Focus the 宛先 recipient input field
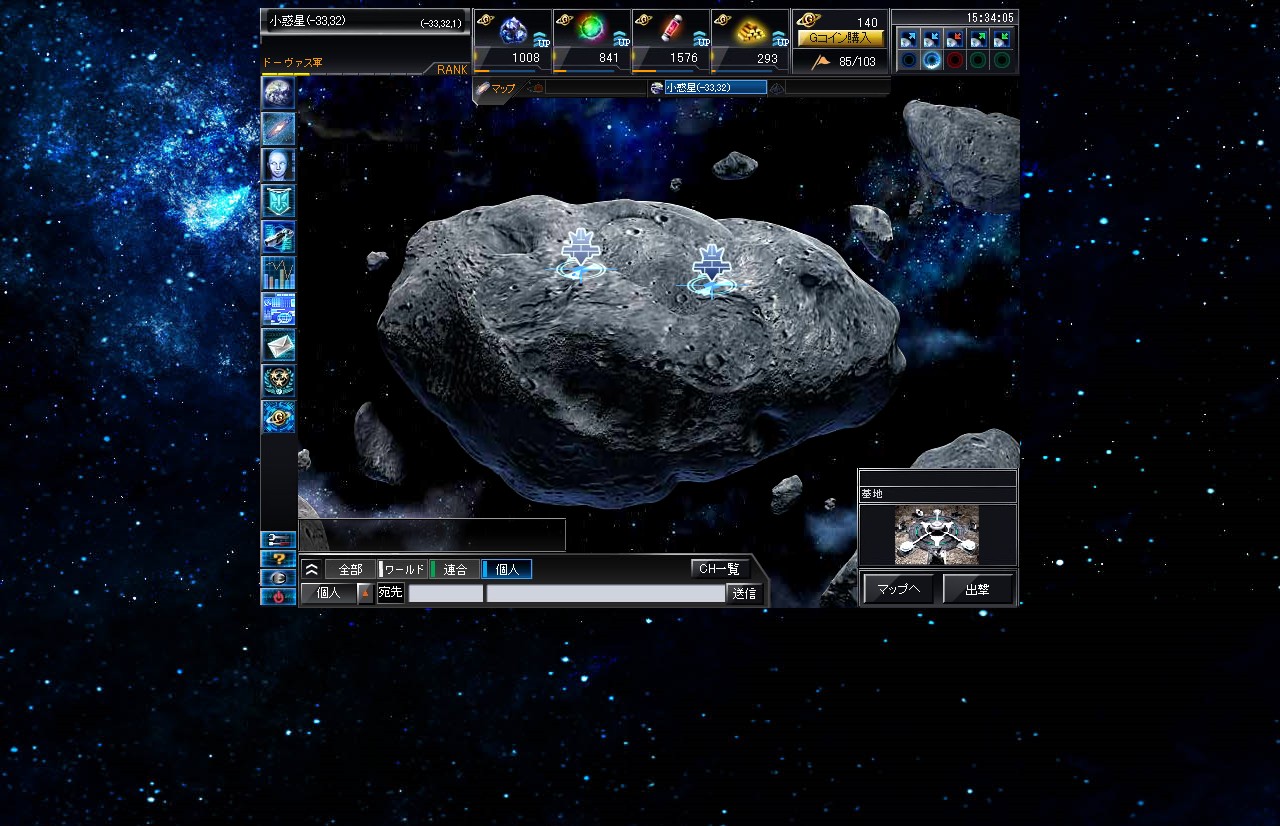1280x826 pixels. (446, 593)
